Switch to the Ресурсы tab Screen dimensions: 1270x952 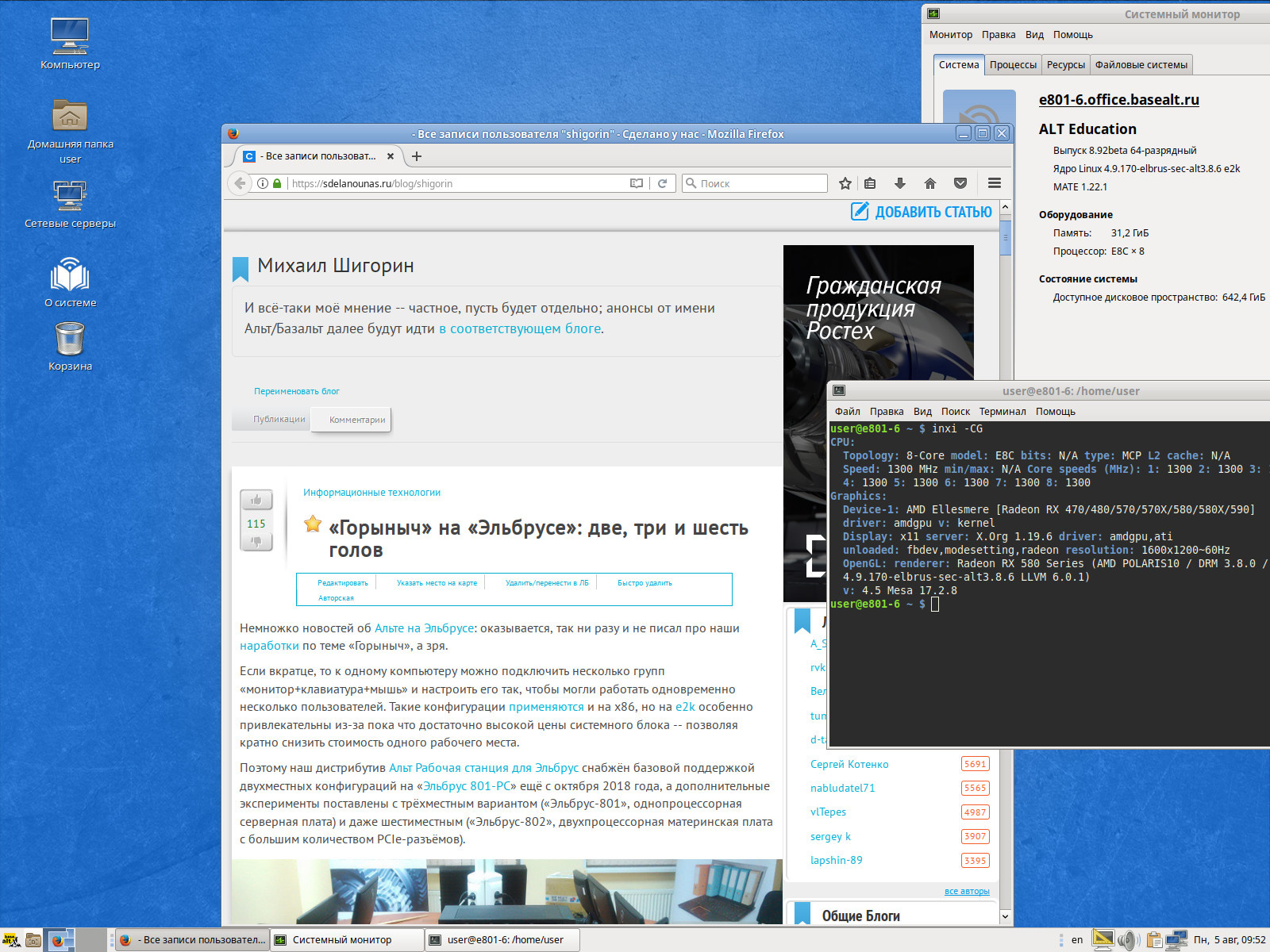(1065, 65)
